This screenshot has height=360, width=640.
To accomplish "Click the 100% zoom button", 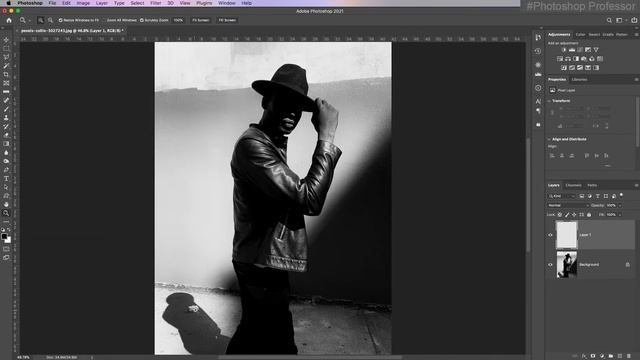I will 178,20.
